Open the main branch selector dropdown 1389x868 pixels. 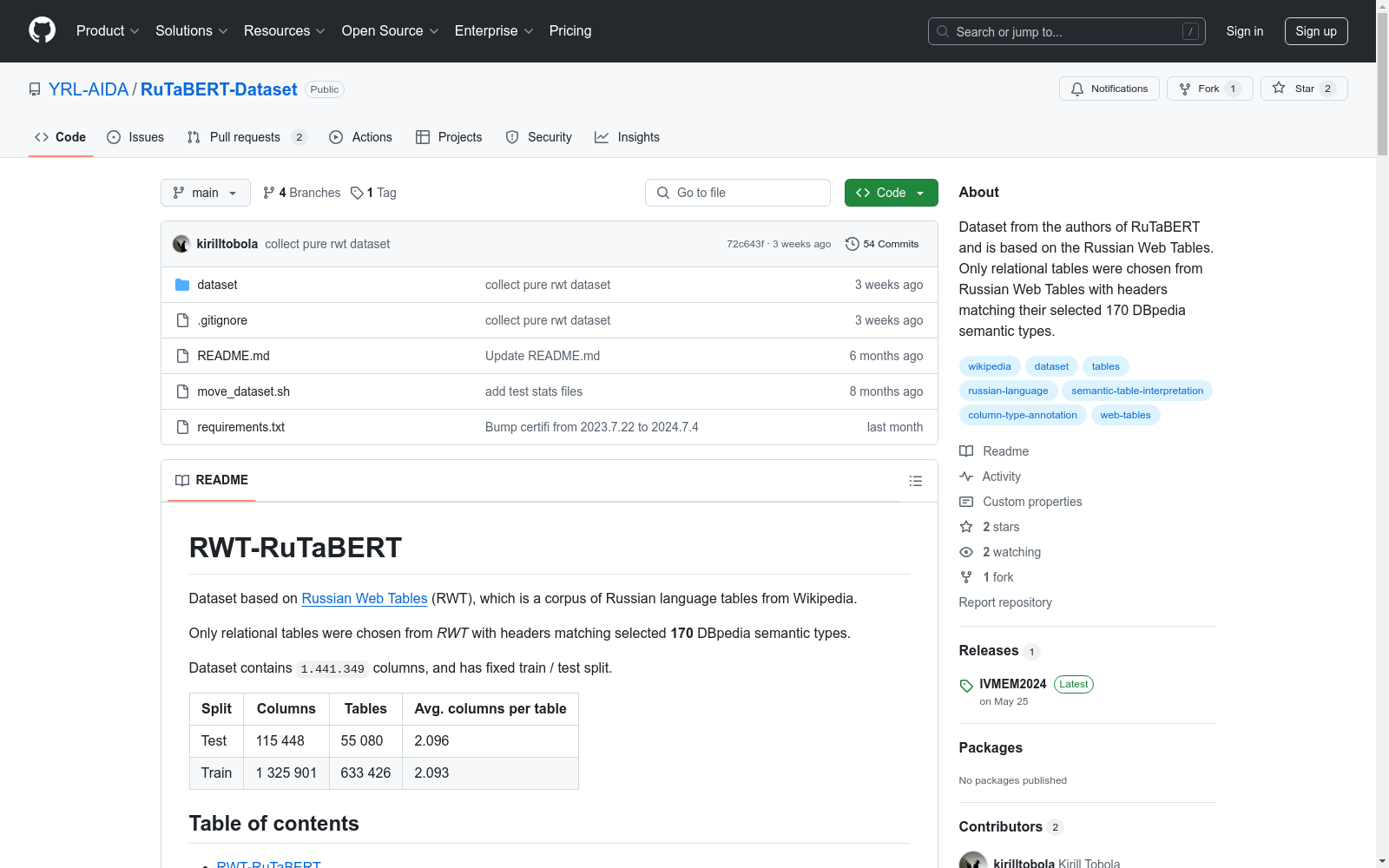pyautogui.click(x=206, y=193)
